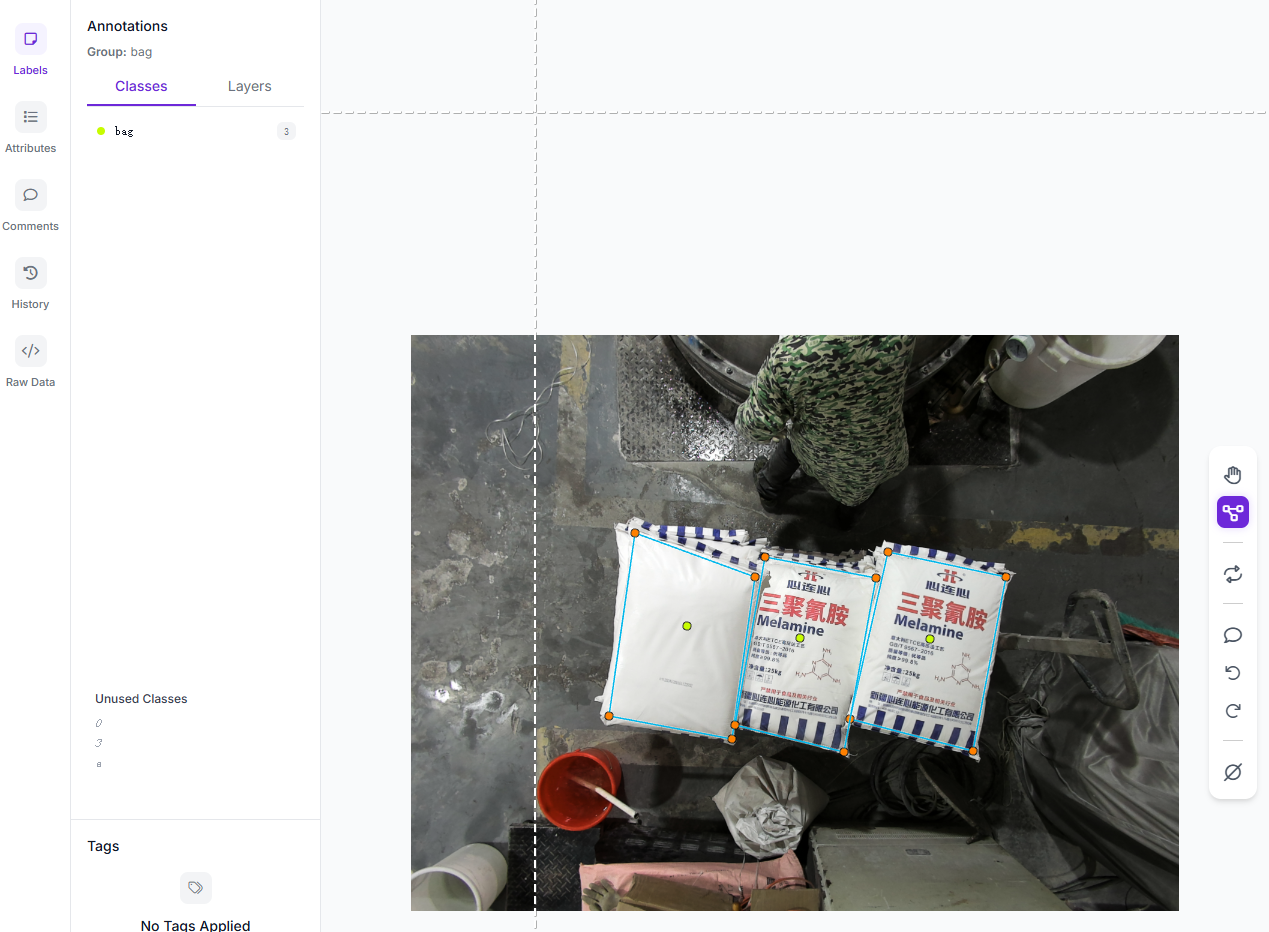Select the hand pan tool

(1233, 475)
